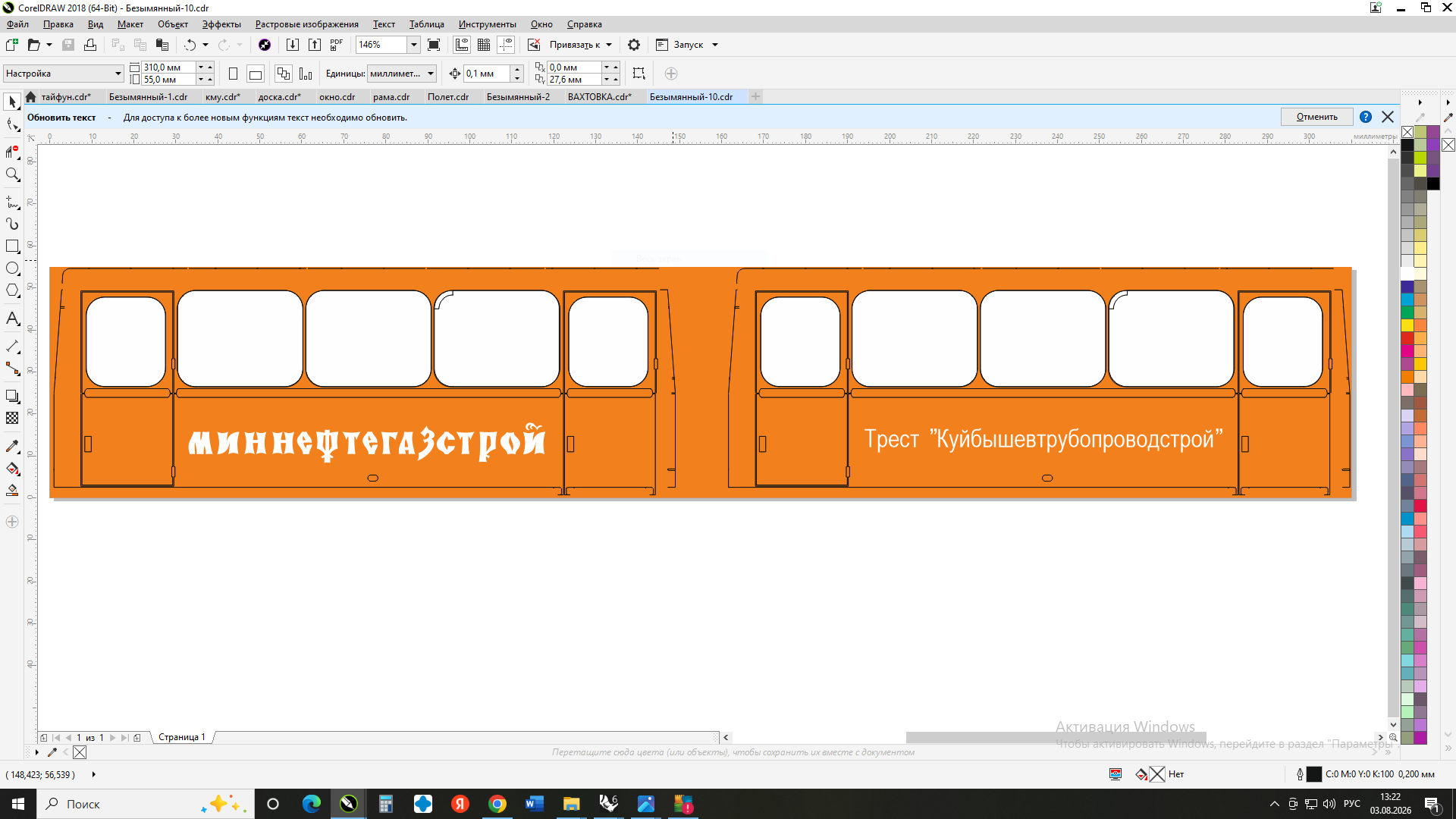Screen dimensions: 1456x819
Task: Open the Welcome screen home tab
Action: click(30, 97)
